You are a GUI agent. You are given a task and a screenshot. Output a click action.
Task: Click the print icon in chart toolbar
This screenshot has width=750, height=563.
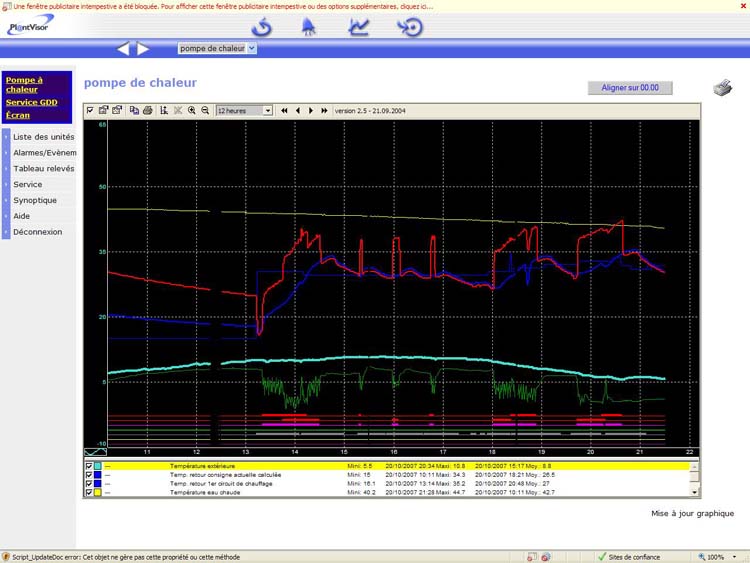click(147, 110)
